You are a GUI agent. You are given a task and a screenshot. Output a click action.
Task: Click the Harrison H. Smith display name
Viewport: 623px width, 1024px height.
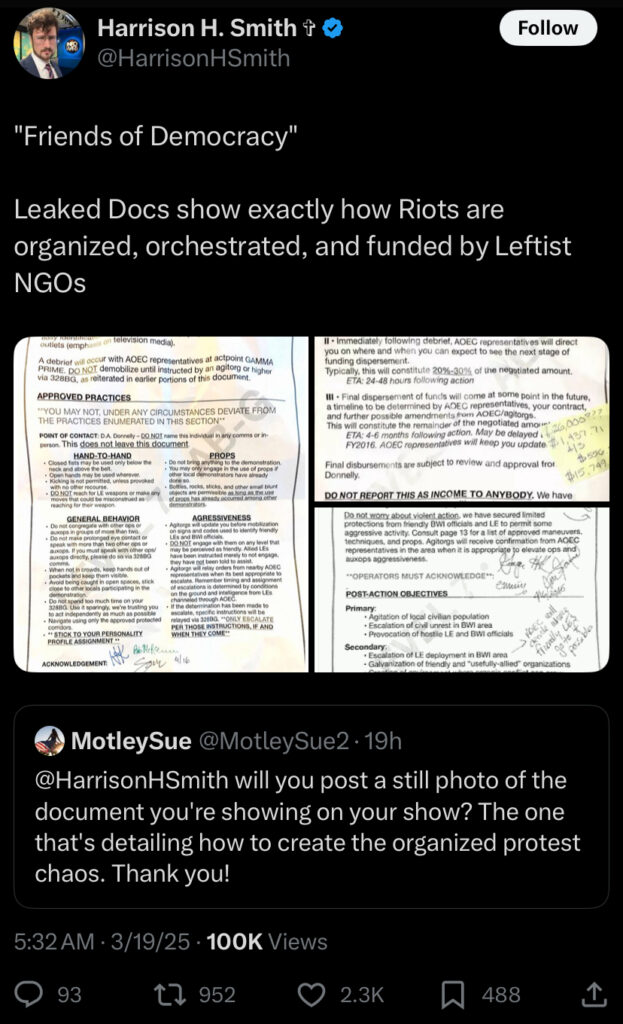[197, 28]
